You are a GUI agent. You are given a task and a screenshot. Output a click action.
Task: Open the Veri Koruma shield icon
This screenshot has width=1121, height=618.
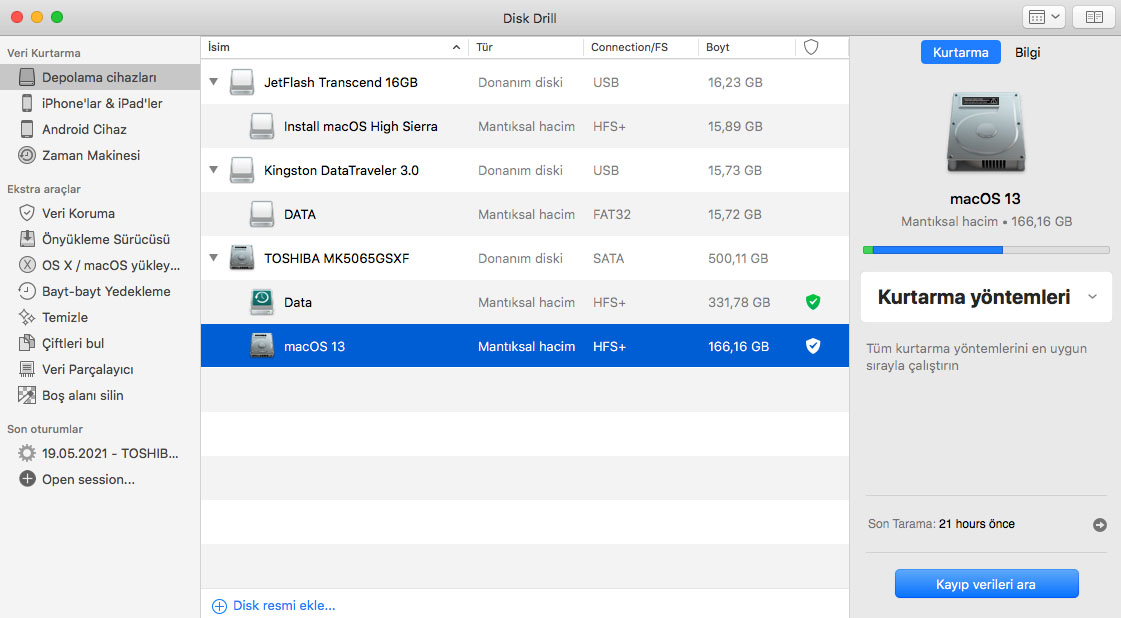click(x=27, y=213)
